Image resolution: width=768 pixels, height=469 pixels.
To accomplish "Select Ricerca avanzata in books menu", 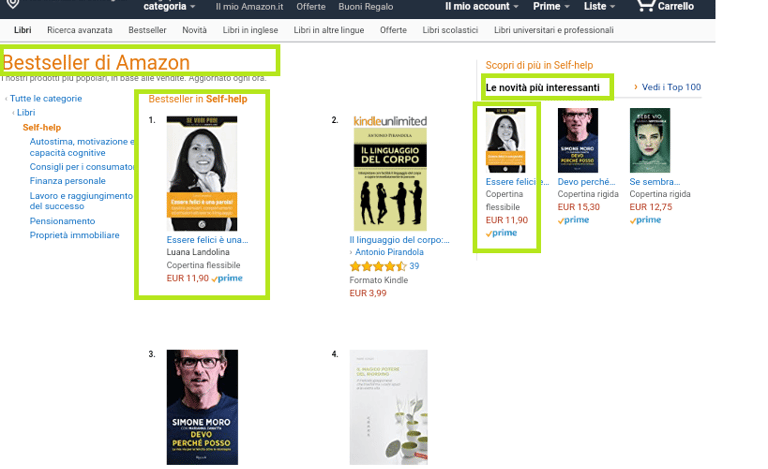I will click(x=80, y=30).
